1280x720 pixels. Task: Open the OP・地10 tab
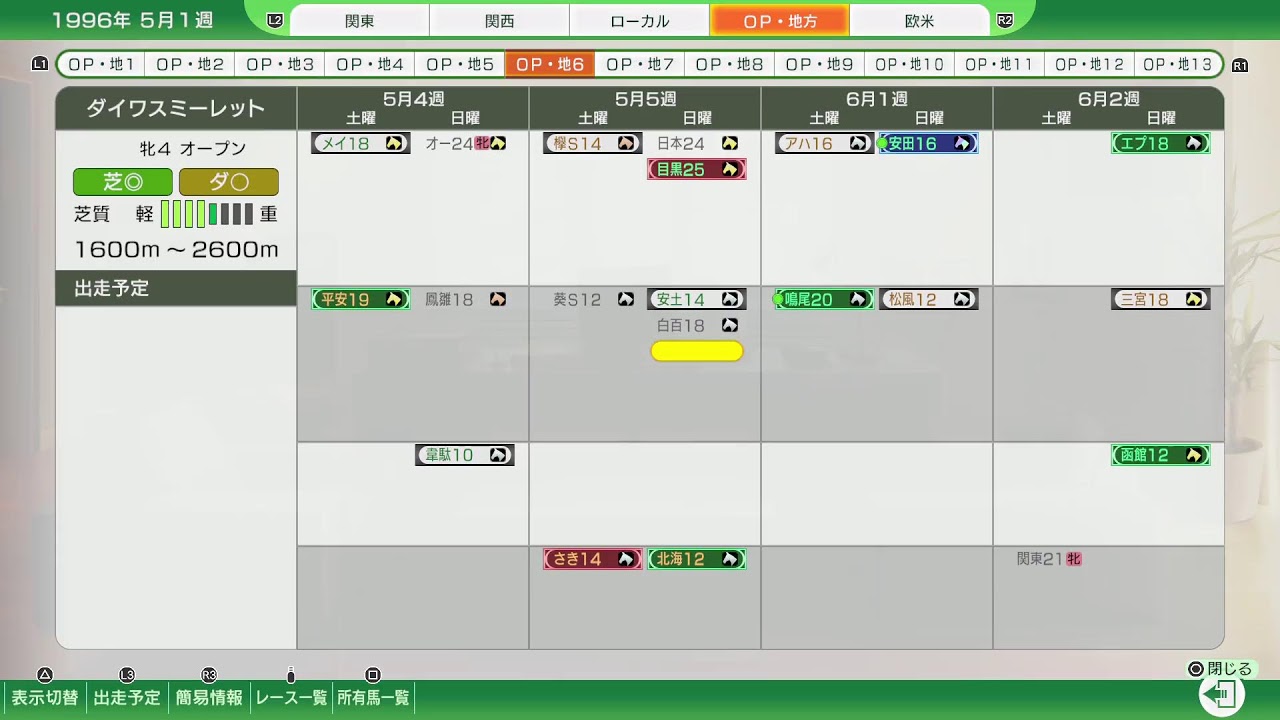click(x=909, y=63)
